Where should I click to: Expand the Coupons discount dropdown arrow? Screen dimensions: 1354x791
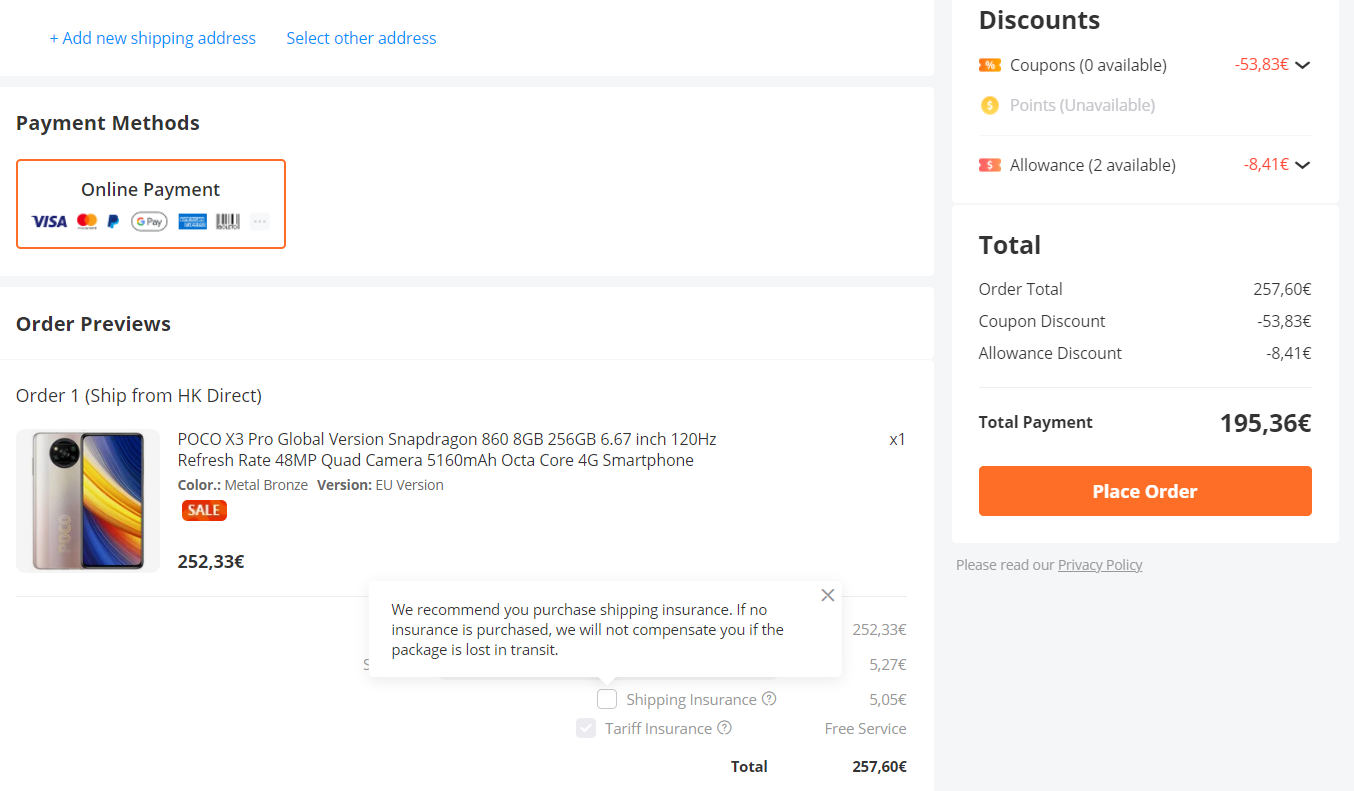pyautogui.click(x=1302, y=65)
